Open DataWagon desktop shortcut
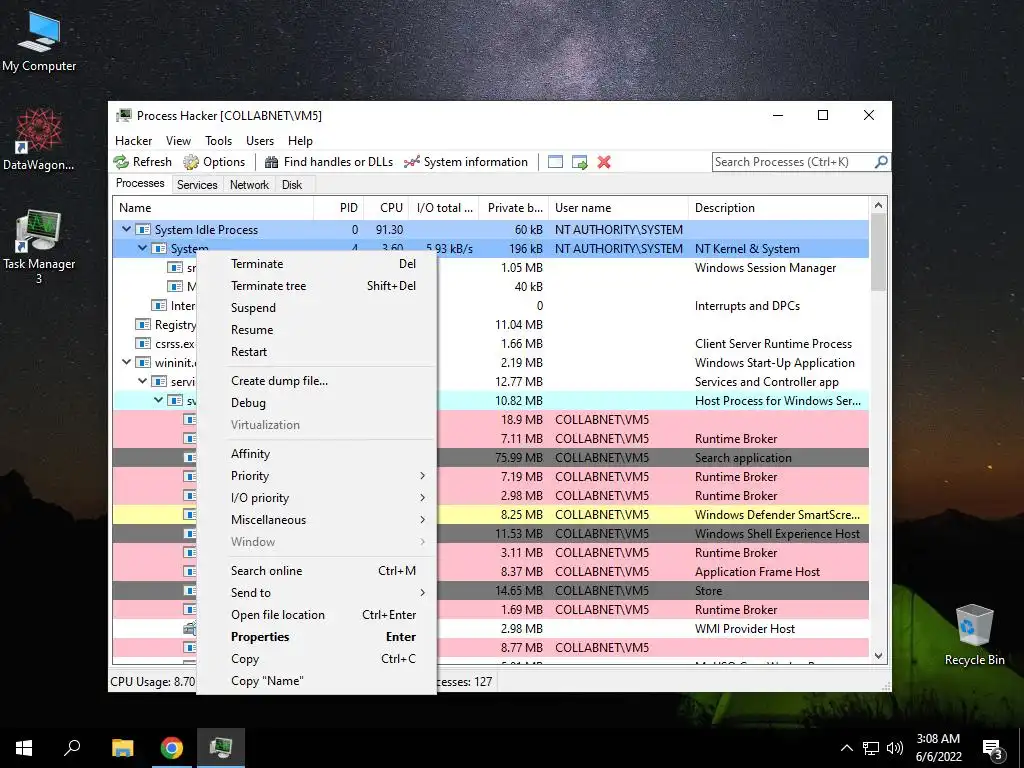 [39, 140]
